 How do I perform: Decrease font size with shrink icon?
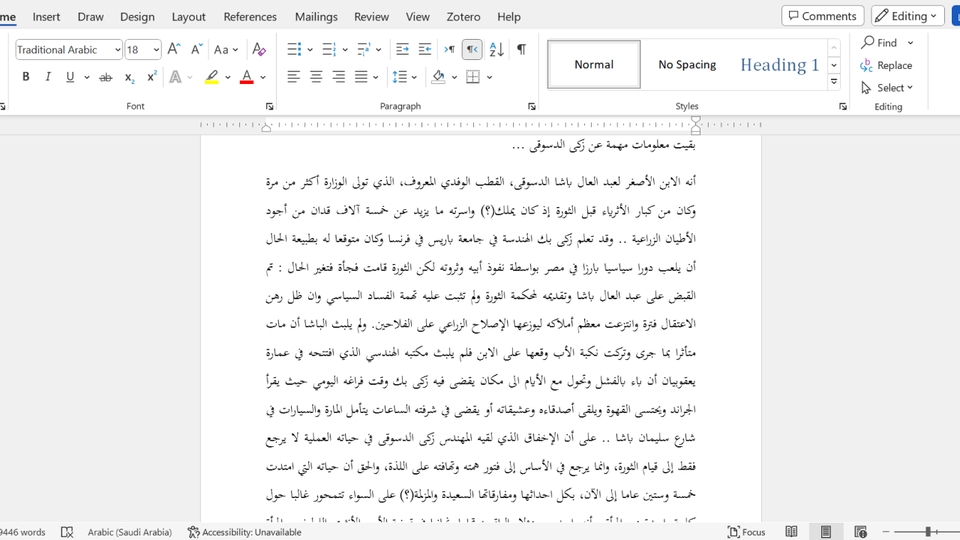point(197,50)
